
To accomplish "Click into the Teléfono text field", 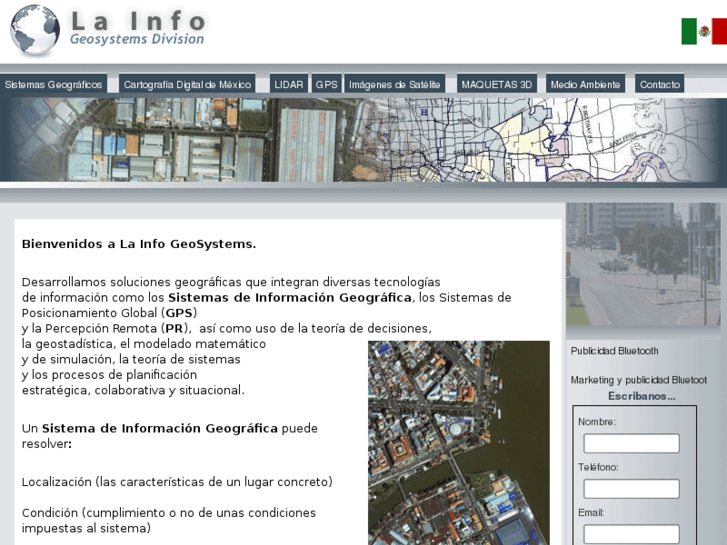I will pyautogui.click(x=631, y=489).
